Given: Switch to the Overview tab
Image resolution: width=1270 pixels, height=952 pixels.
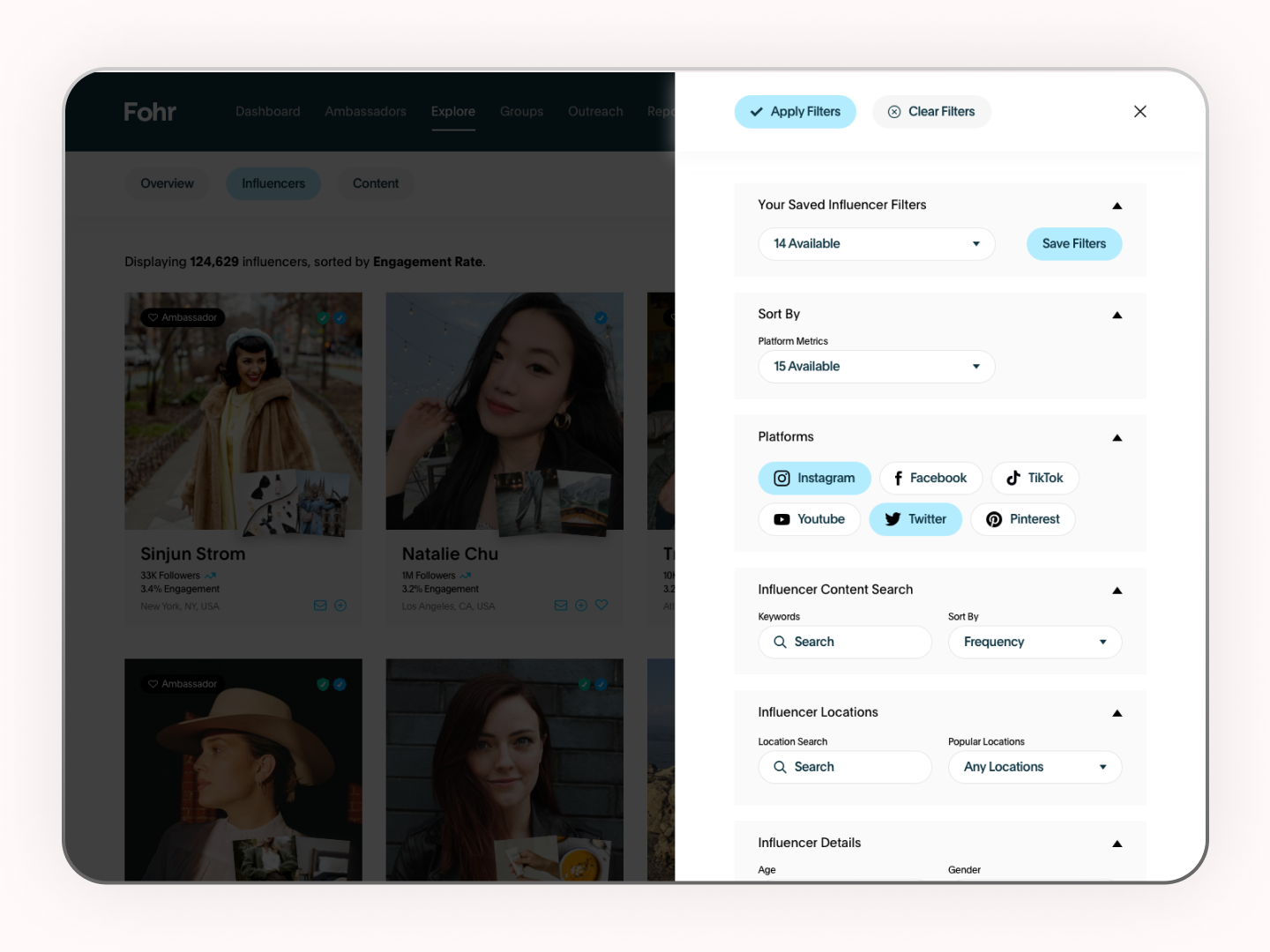Looking at the screenshot, I should (168, 183).
